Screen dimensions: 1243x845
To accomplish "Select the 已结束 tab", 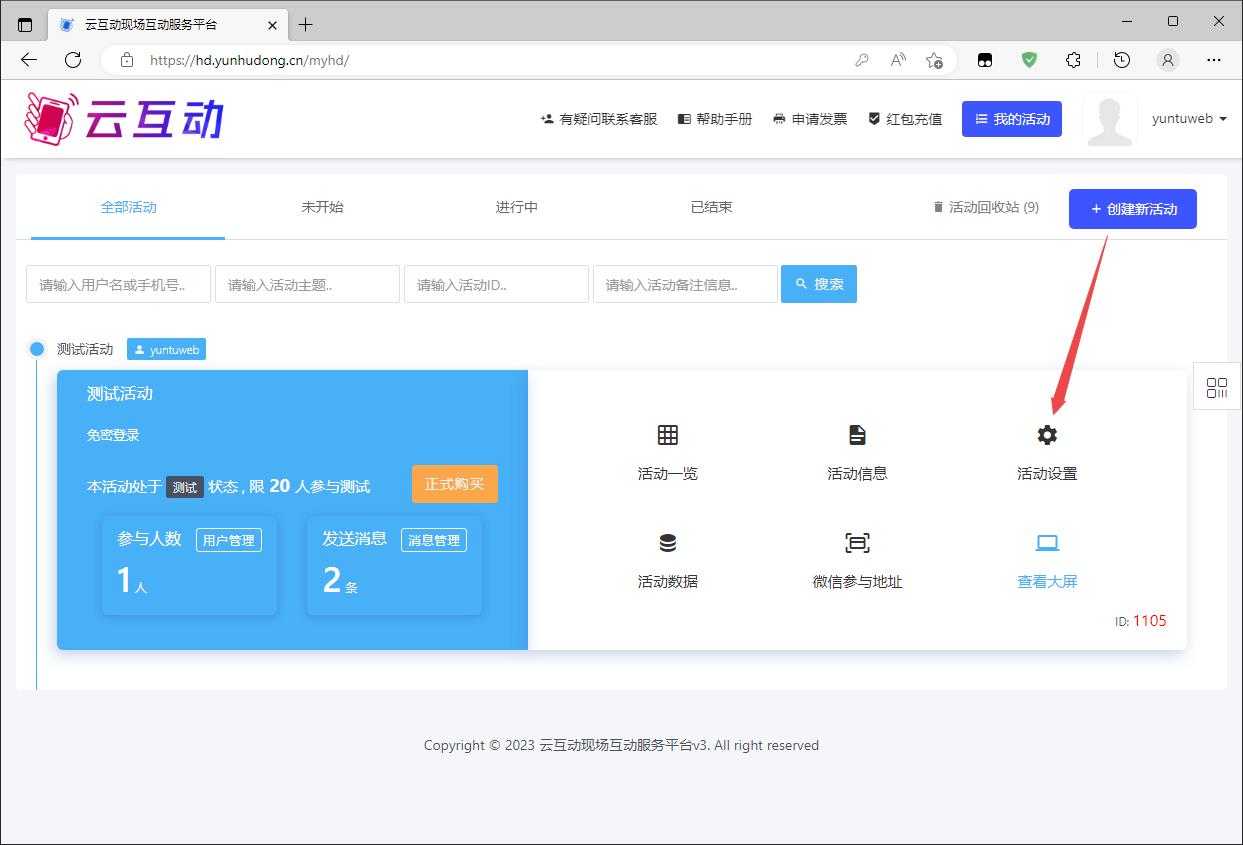I will pyautogui.click(x=711, y=207).
